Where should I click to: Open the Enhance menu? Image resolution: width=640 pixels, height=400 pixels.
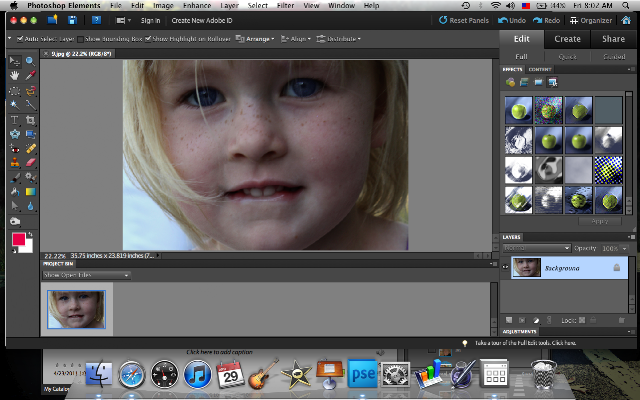coord(196,5)
